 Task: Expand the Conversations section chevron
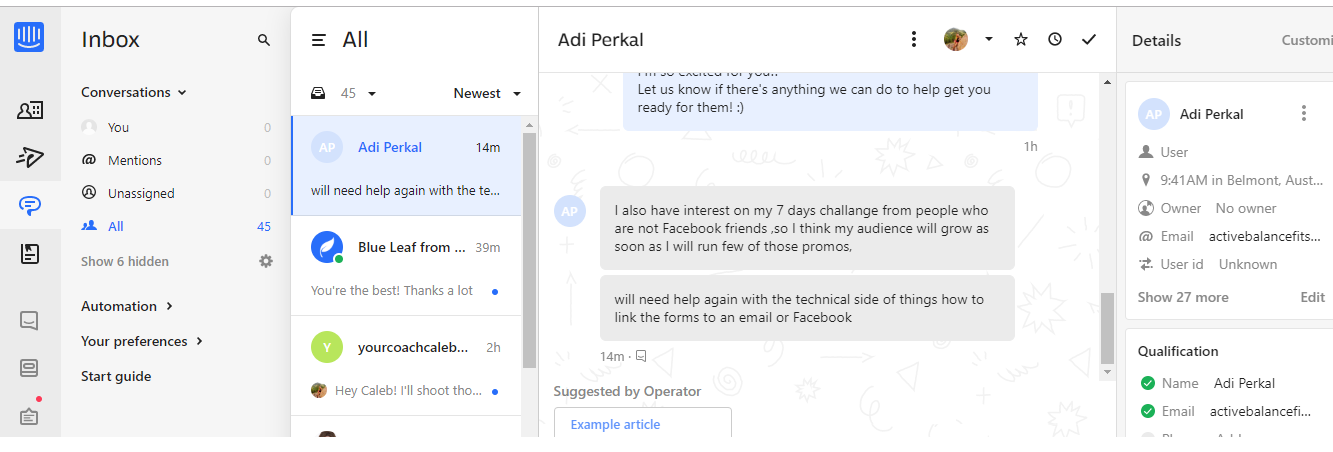[x=182, y=92]
